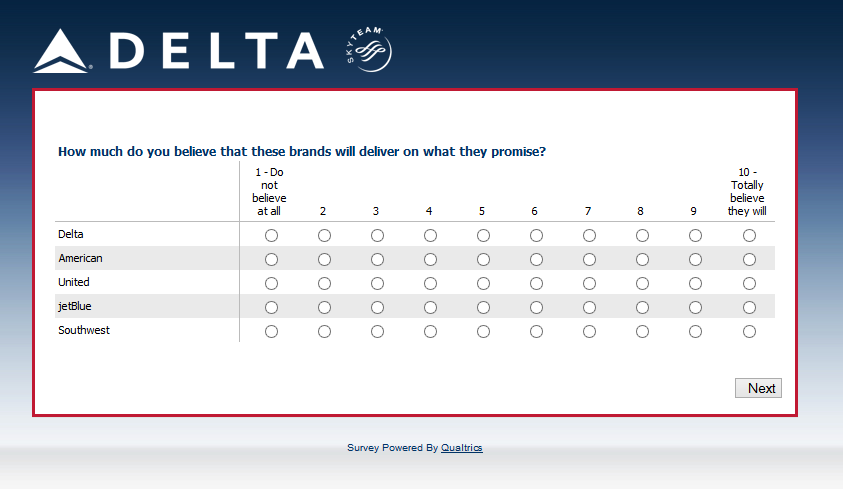Screen dimensions: 843x489
Task: Select rating 2 for American
Action: tap(324, 260)
